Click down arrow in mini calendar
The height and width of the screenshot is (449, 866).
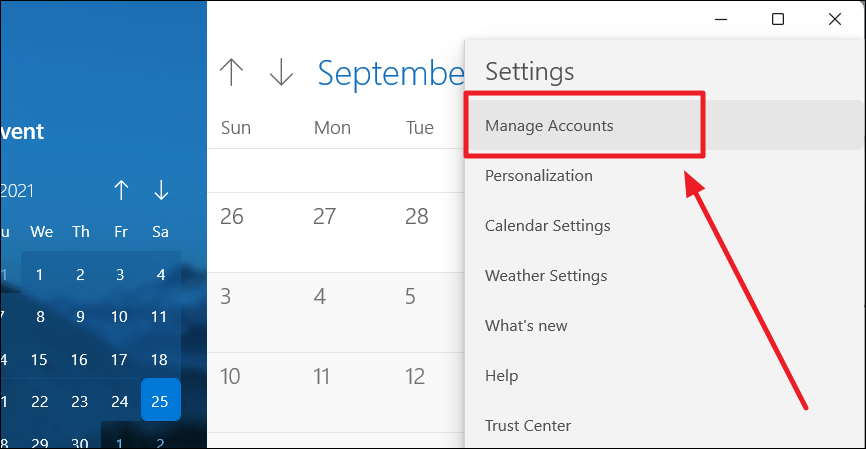[161, 190]
